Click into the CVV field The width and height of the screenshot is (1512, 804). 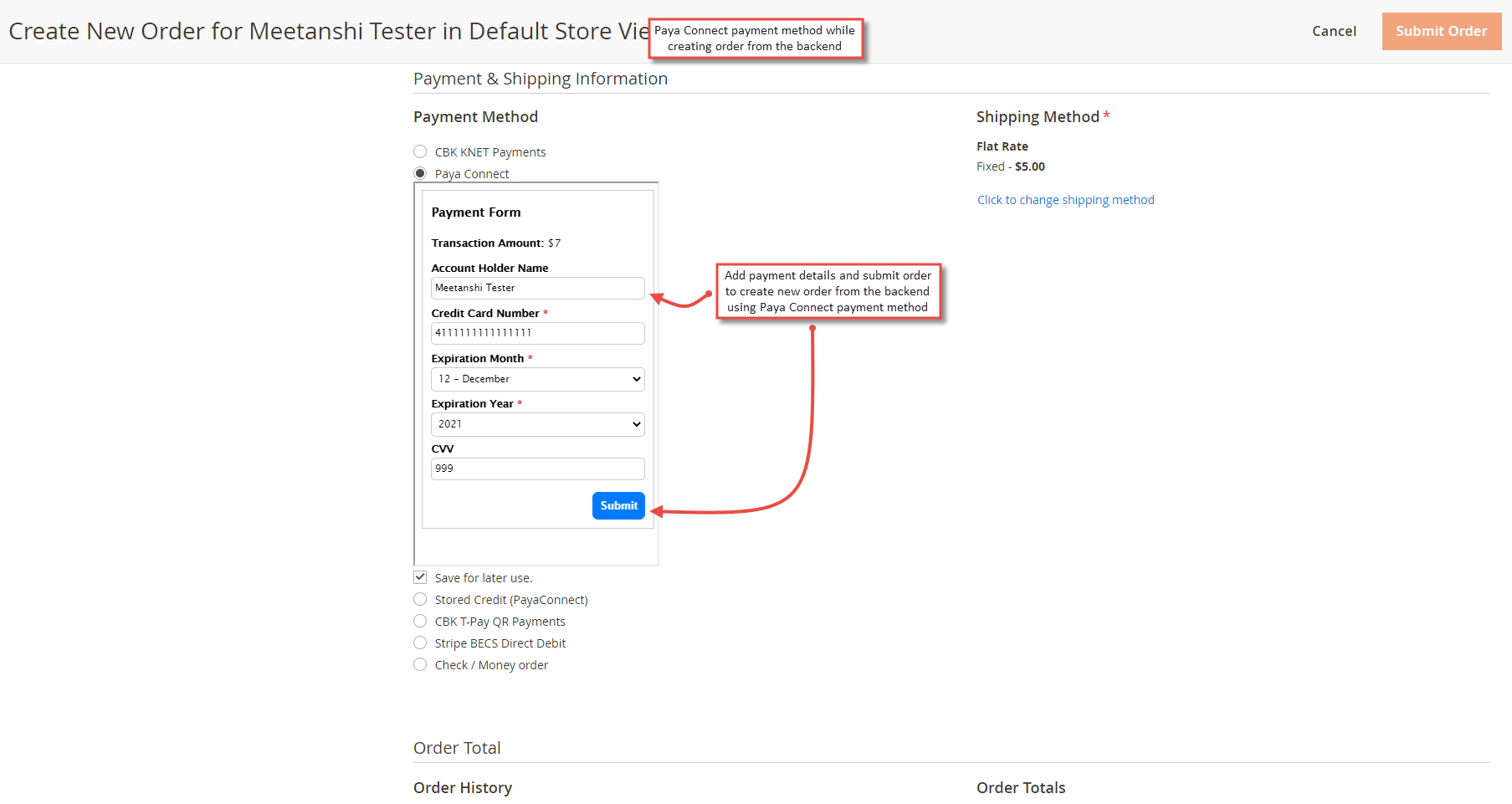pyautogui.click(x=537, y=469)
